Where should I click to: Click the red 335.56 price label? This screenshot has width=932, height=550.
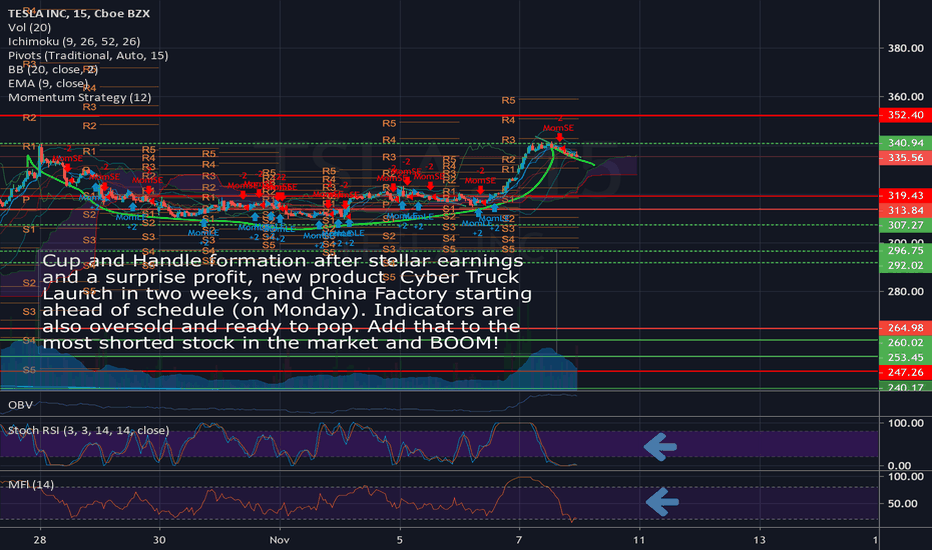click(x=905, y=158)
